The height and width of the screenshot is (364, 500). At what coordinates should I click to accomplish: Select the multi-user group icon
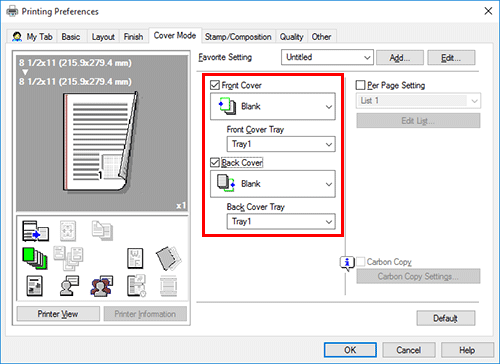tap(102, 286)
